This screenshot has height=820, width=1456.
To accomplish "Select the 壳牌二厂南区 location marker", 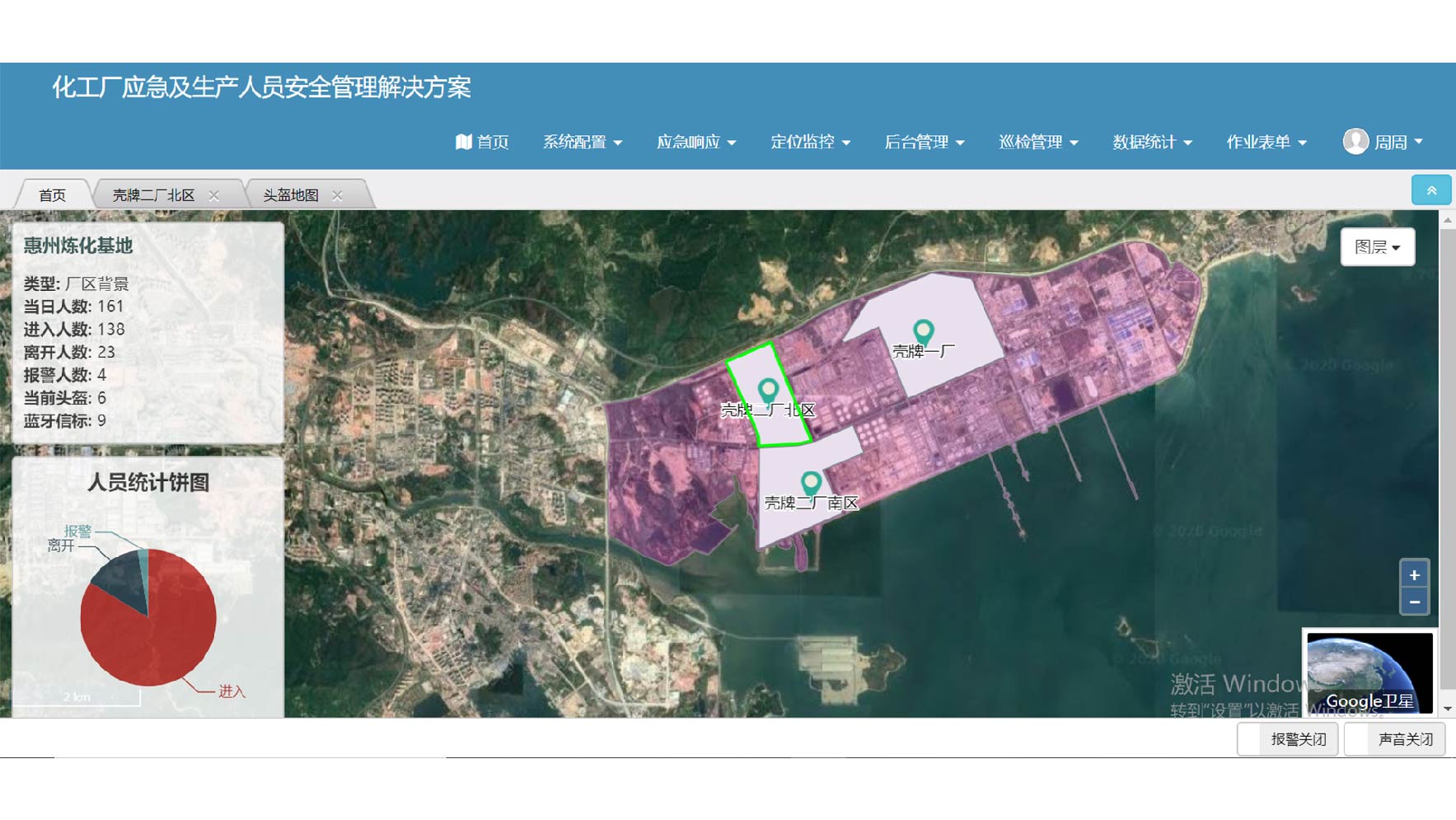I will click(811, 482).
